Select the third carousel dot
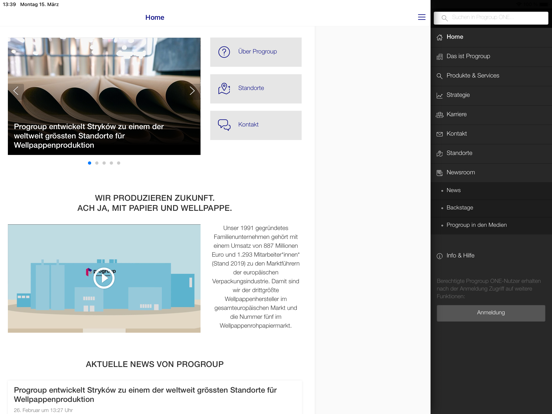 [x=104, y=163]
